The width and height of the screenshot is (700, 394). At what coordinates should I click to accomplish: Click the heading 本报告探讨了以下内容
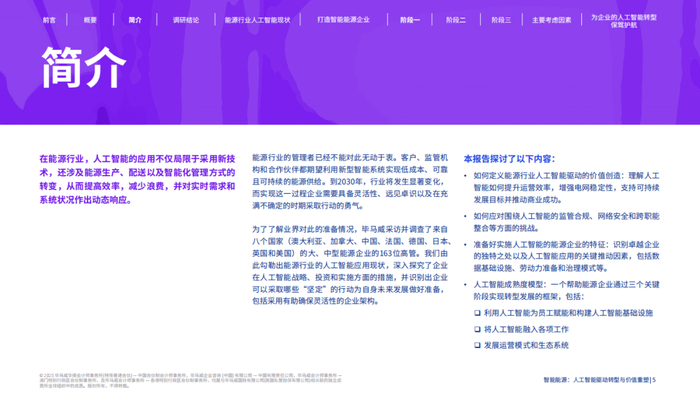509,159
